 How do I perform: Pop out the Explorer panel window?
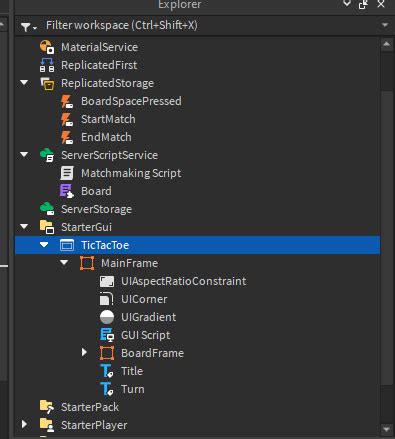coord(363,4)
